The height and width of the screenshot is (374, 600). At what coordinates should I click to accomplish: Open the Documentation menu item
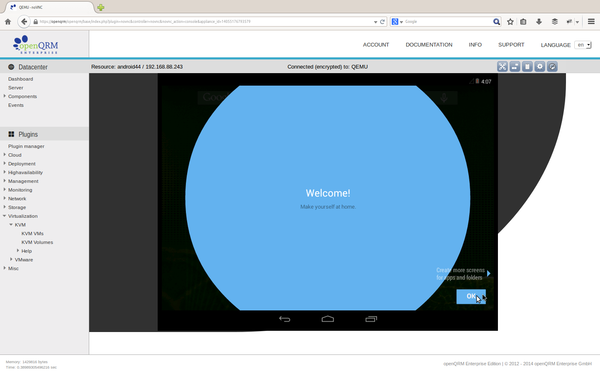pos(429,45)
